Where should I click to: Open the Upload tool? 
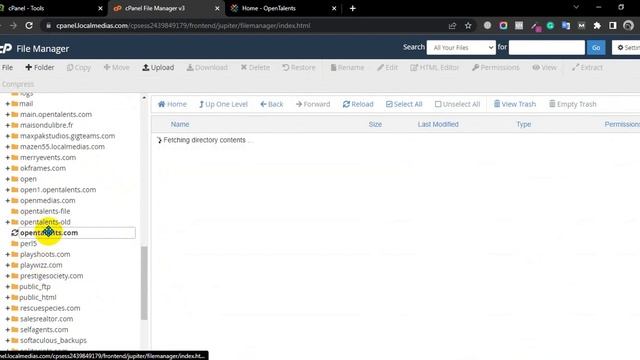point(158,67)
